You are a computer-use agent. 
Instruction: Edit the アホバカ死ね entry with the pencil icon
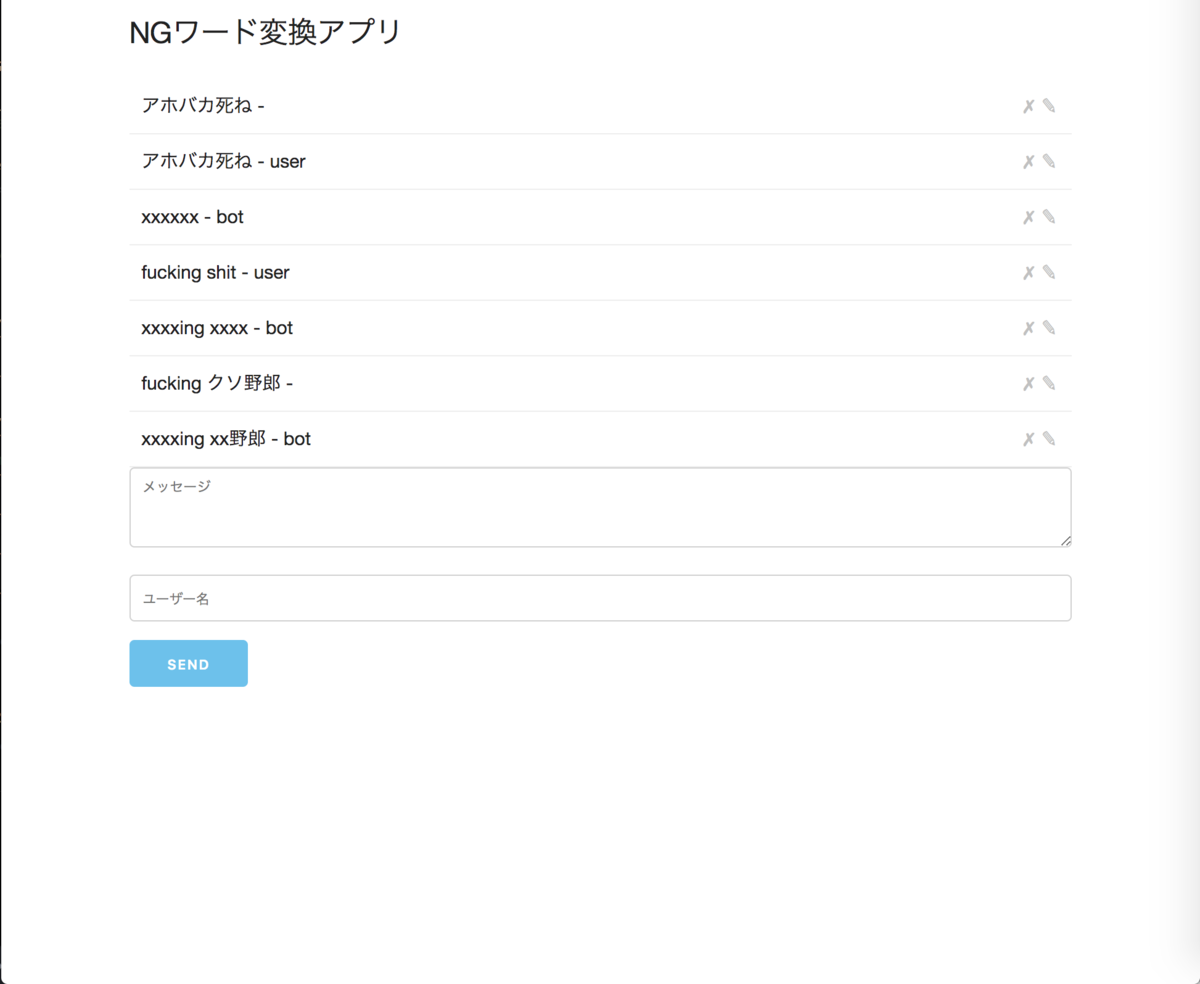tap(1048, 104)
